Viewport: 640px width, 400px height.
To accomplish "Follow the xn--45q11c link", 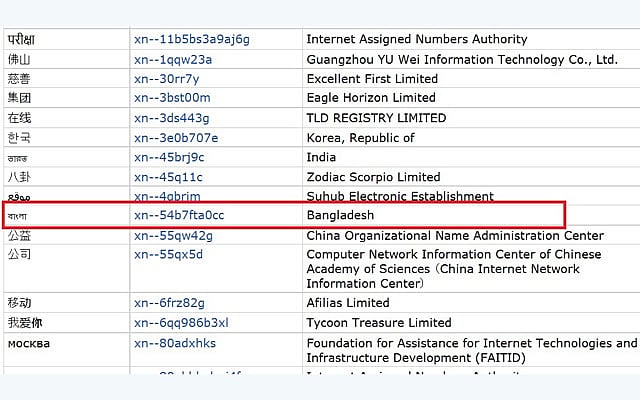I will pos(168,177).
